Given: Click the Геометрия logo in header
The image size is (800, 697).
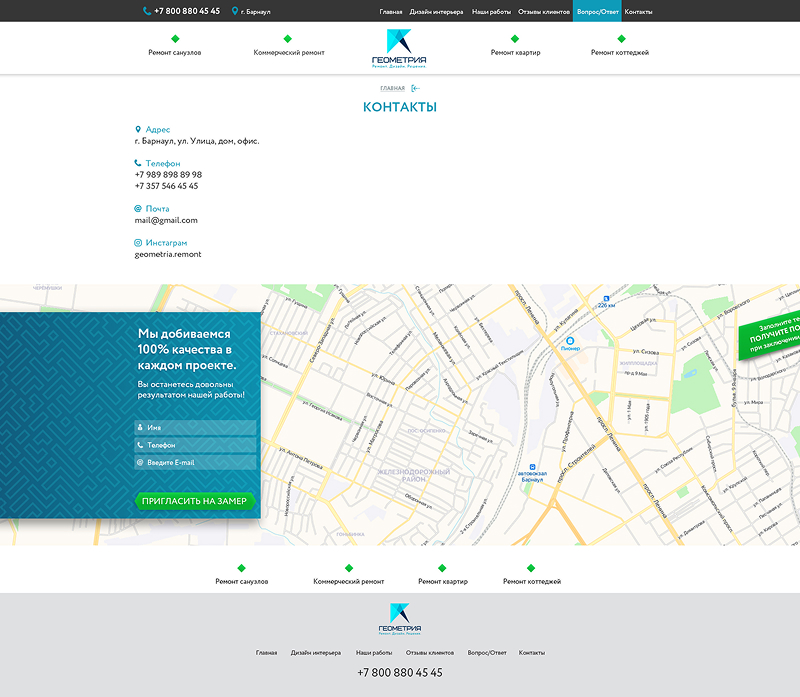Looking at the screenshot, I should click(399, 48).
